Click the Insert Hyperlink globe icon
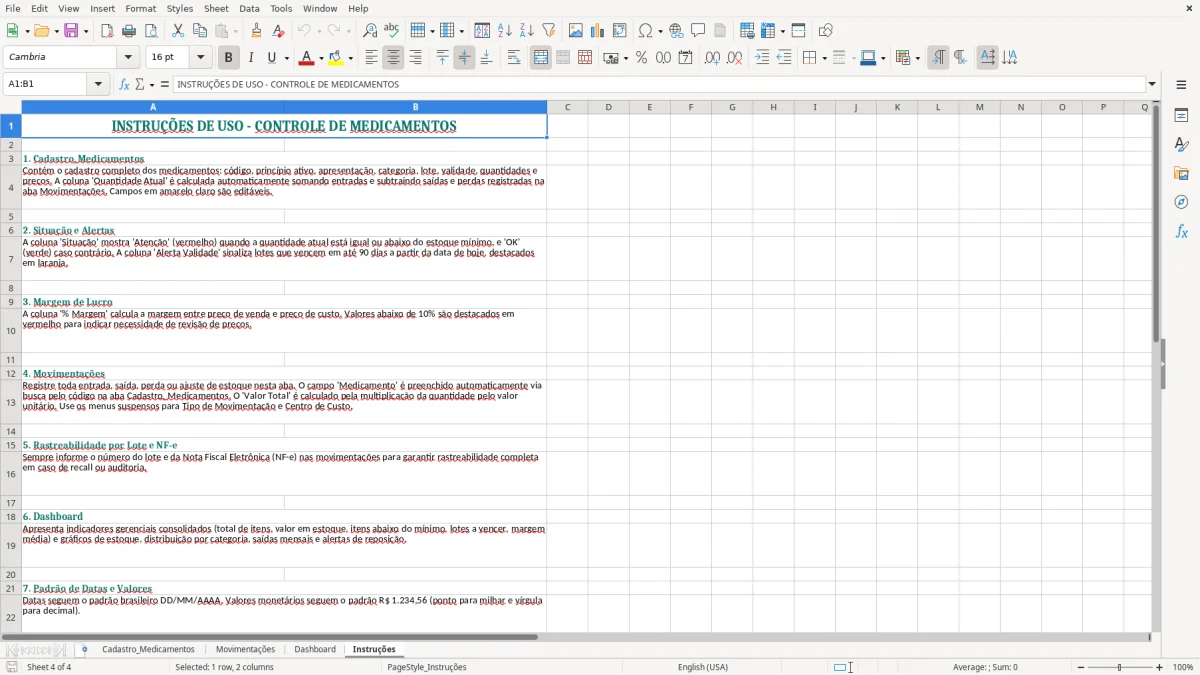This screenshot has height=675, width=1200. pos(676,31)
